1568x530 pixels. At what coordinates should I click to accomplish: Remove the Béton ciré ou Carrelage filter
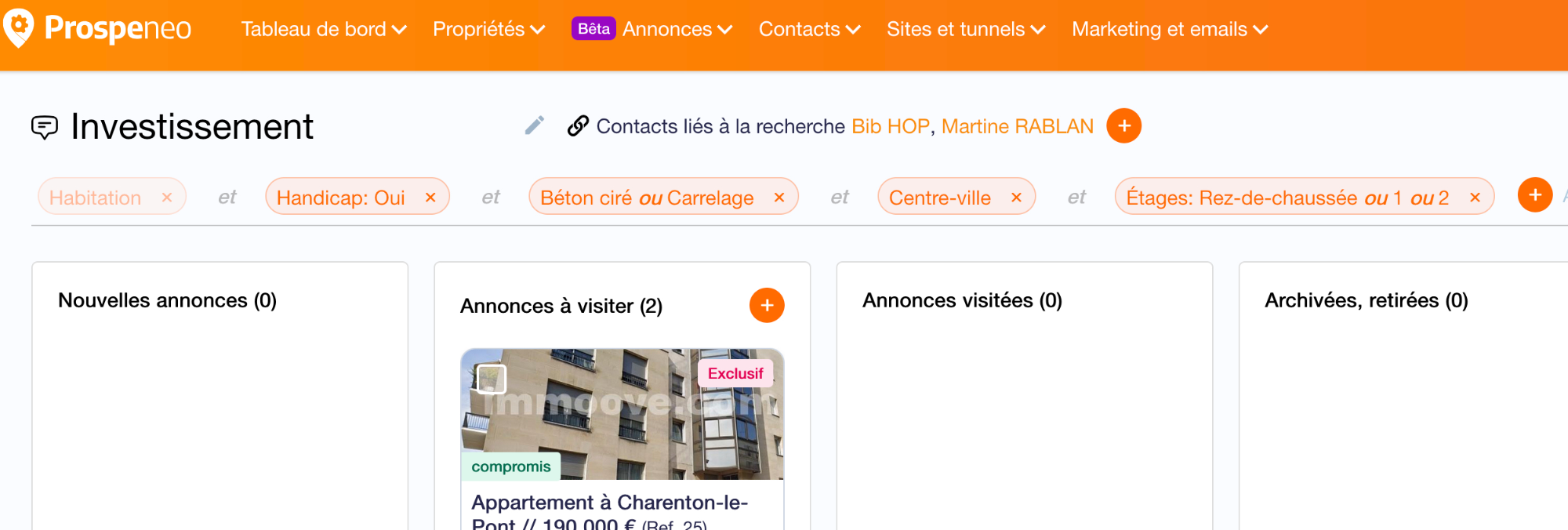(x=779, y=198)
